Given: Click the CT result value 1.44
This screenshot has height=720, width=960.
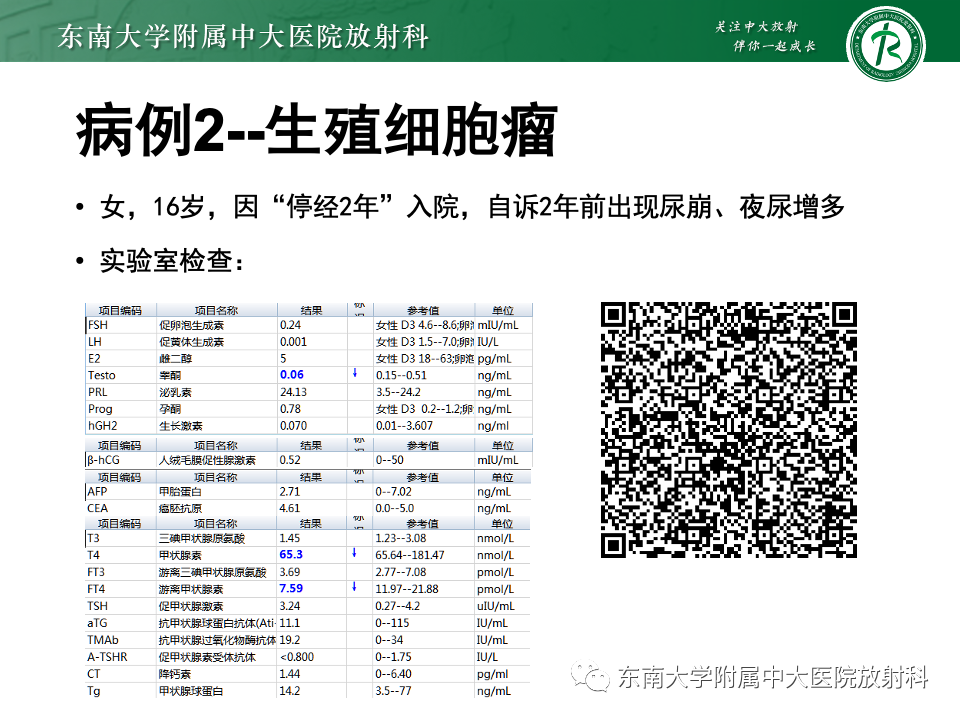Looking at the screenshot, I should point(290,673).
